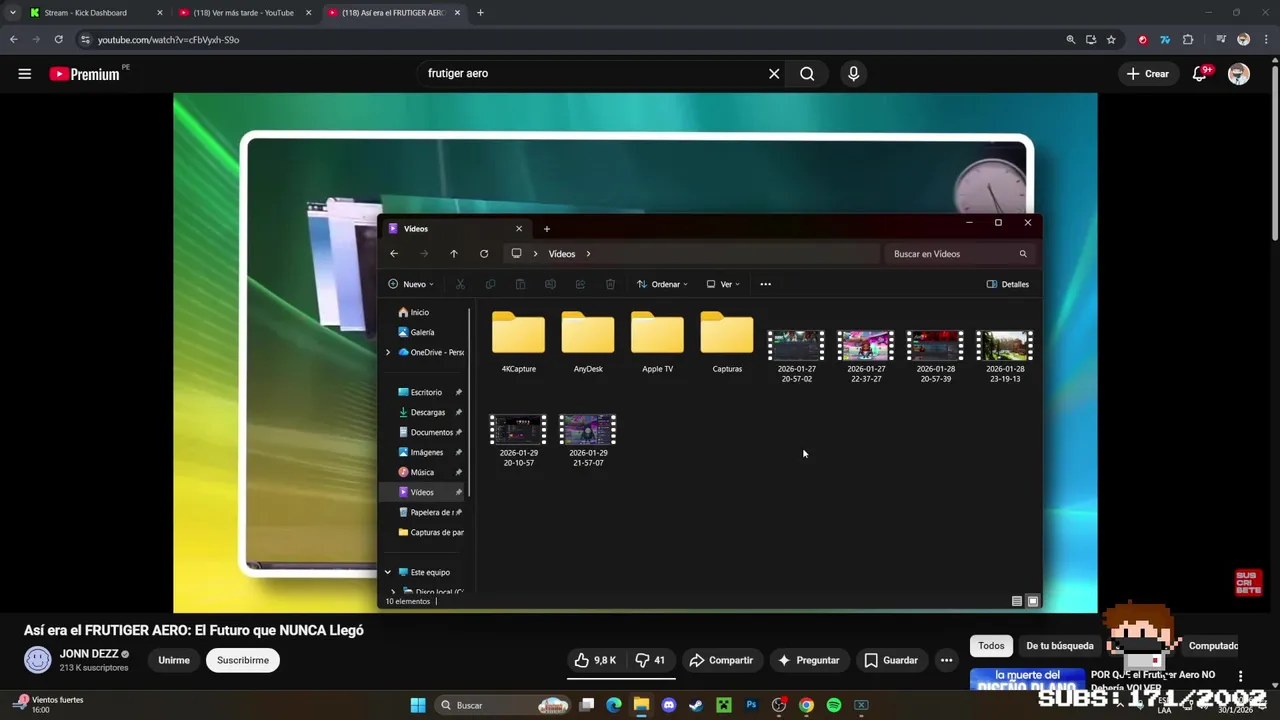Open the YouTube hamburger guide menu

coord(24,73)
